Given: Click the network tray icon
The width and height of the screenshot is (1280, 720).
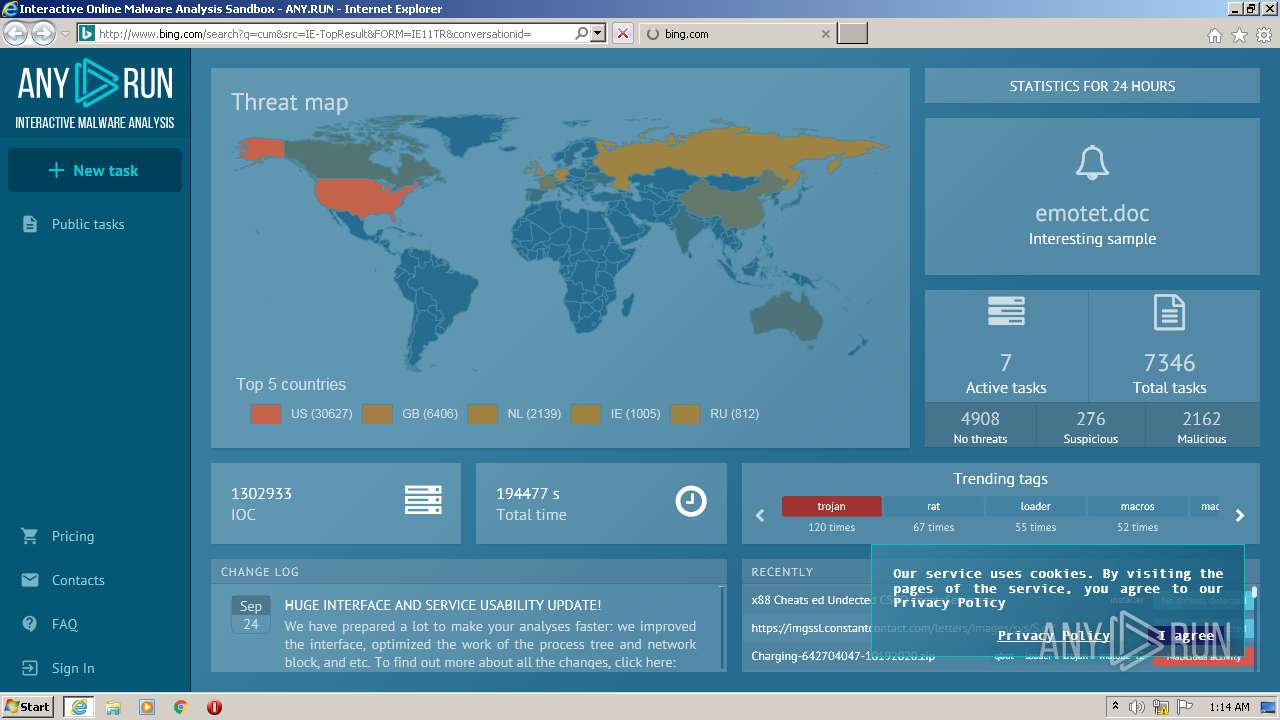Looking at the screenshot, I should pos(1161,707).
